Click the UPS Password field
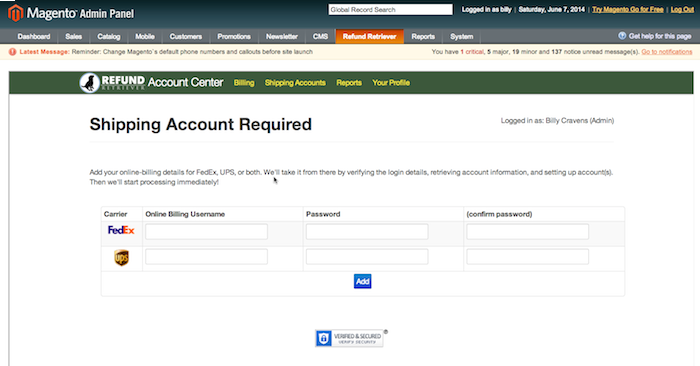 pos(367,257)
